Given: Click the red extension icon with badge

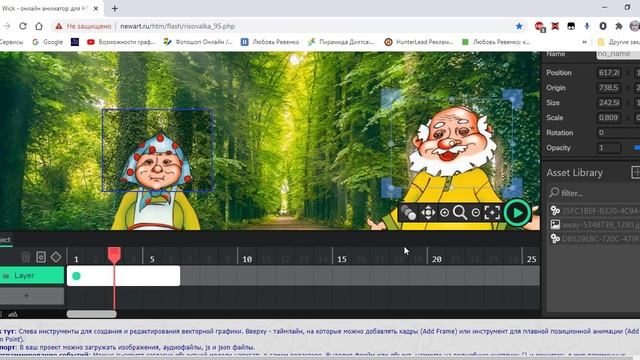Looking at the screenshot, I should 540,27.
